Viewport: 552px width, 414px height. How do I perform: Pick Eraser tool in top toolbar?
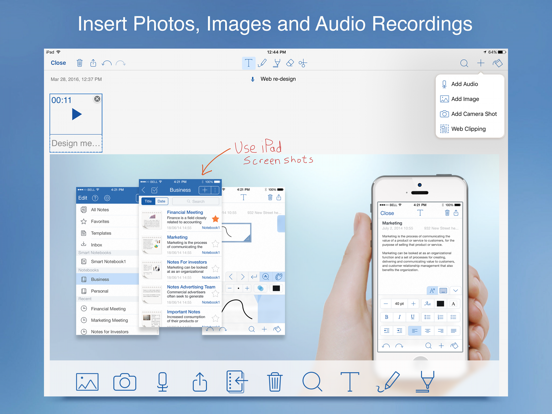pyautogui.click(x=290, y=63)
